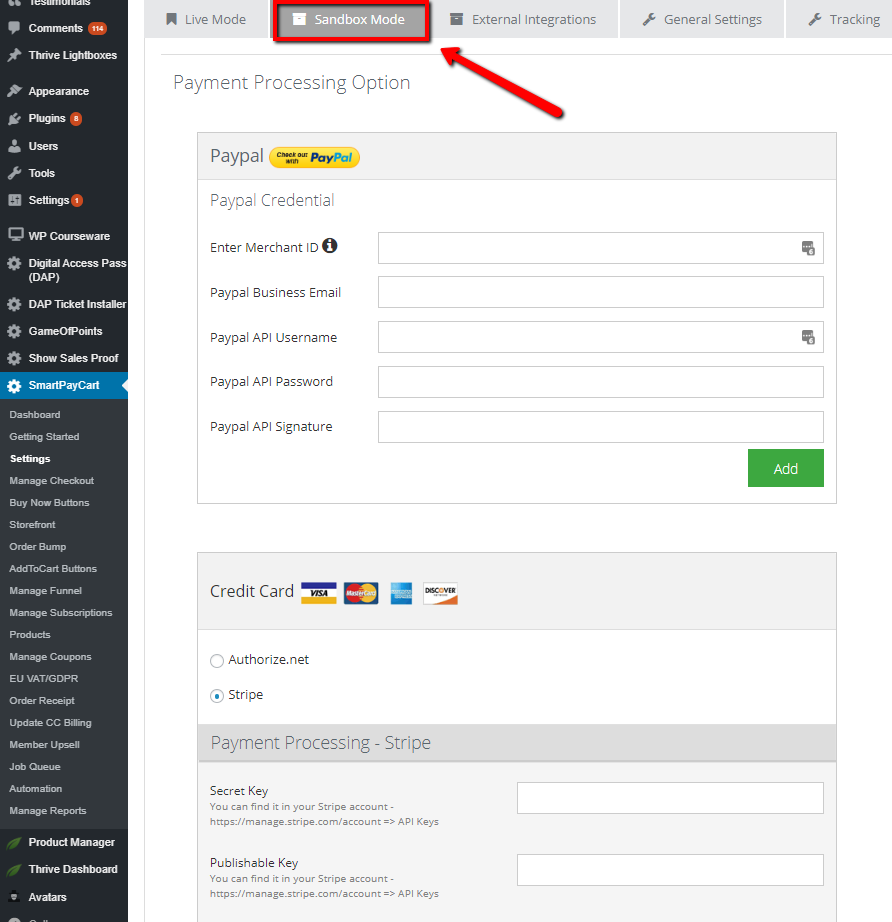Open Automation sidebar link

[35, 789]
